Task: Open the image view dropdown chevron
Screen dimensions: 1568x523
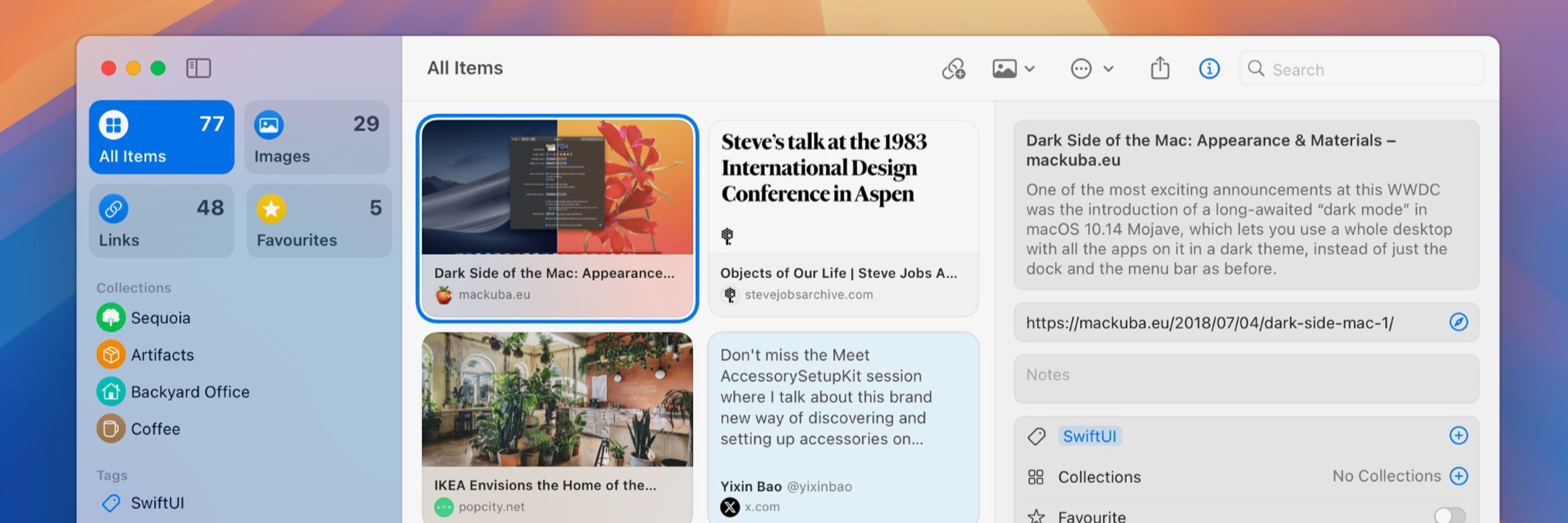Action: click(1030, 69)
